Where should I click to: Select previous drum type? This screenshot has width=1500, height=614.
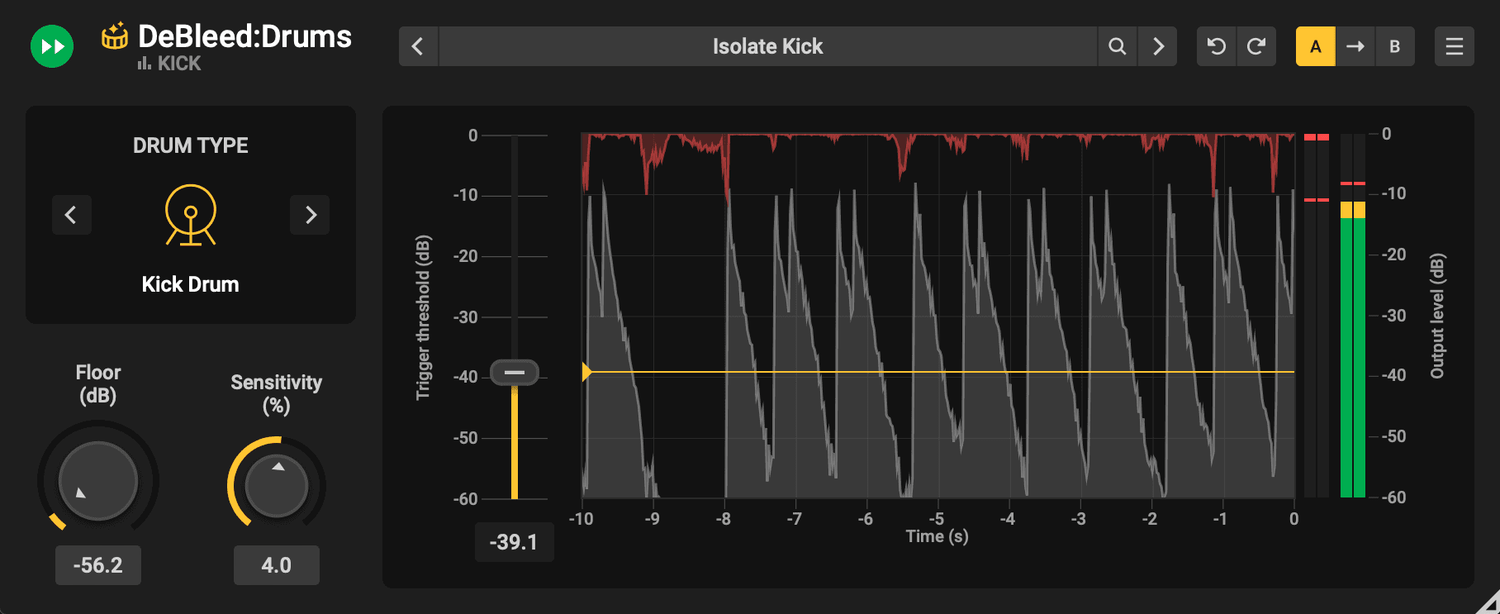pos(71,215)
